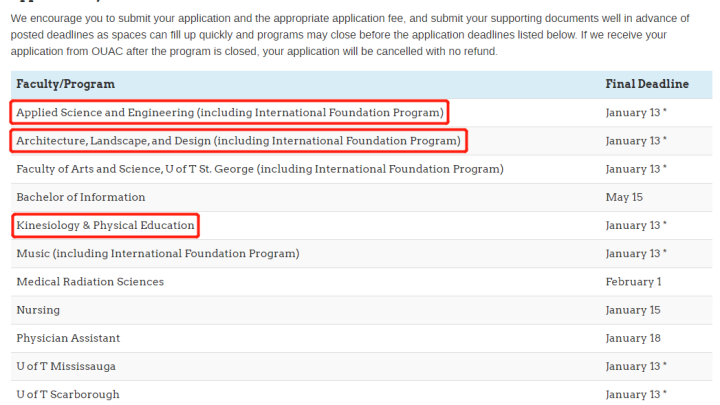Select the U of T Scarborough entry
This screenshot has width=720, height=405.
68,394
